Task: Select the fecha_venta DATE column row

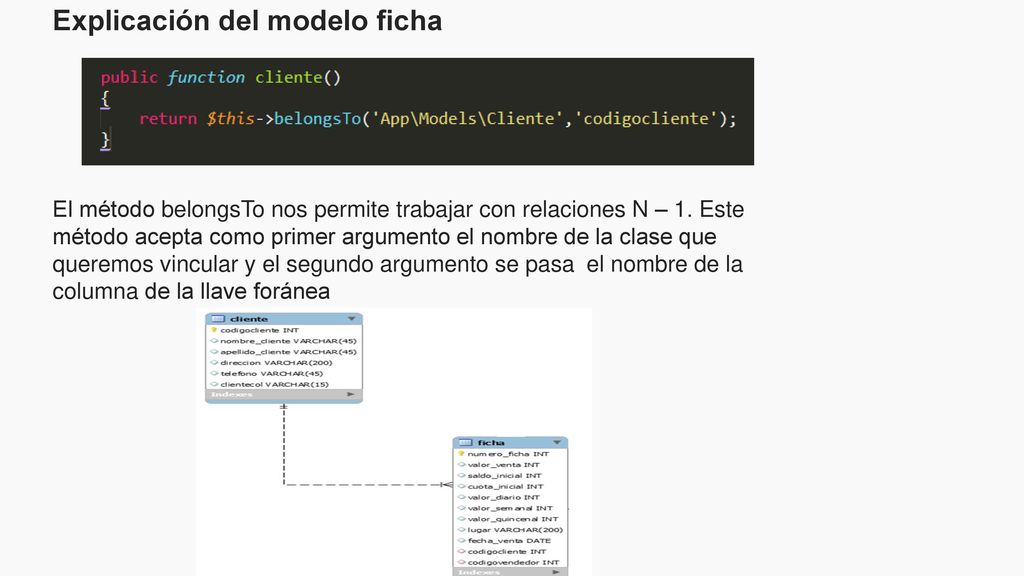Action: click(510, 541)
